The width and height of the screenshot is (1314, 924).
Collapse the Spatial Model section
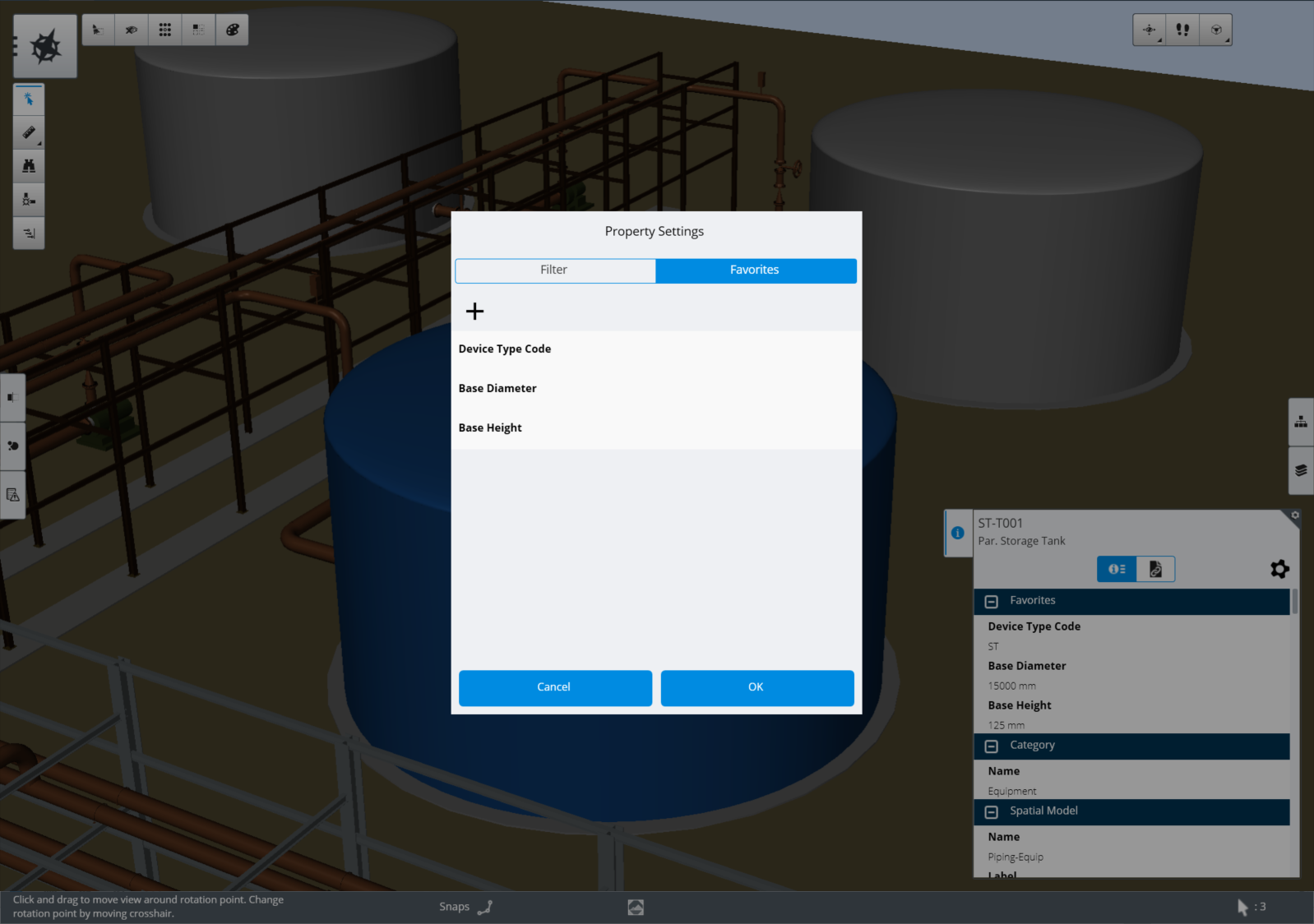coord(992,812)
